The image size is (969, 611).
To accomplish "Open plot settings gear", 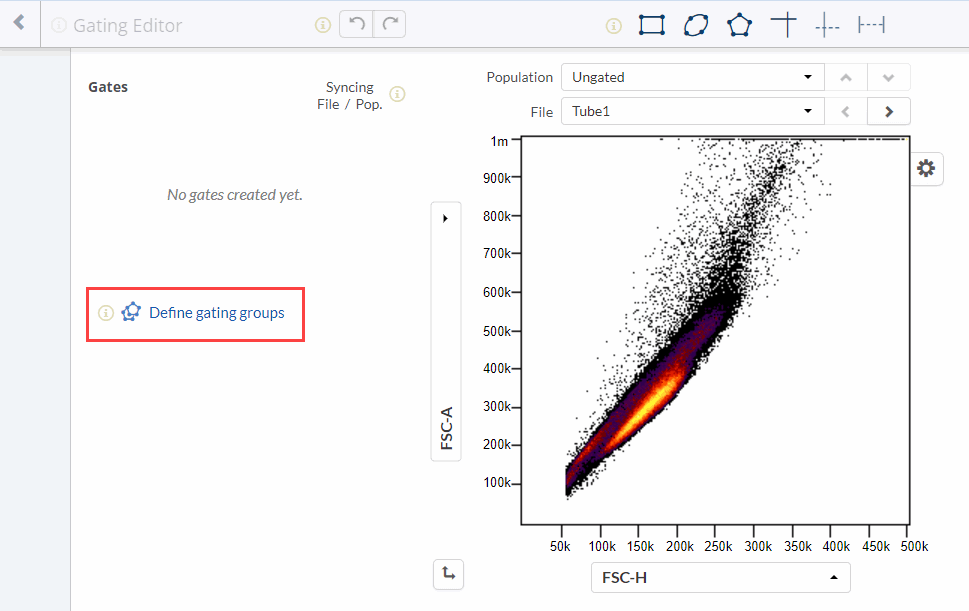I will pyautogui.click(x=926, y=169).
